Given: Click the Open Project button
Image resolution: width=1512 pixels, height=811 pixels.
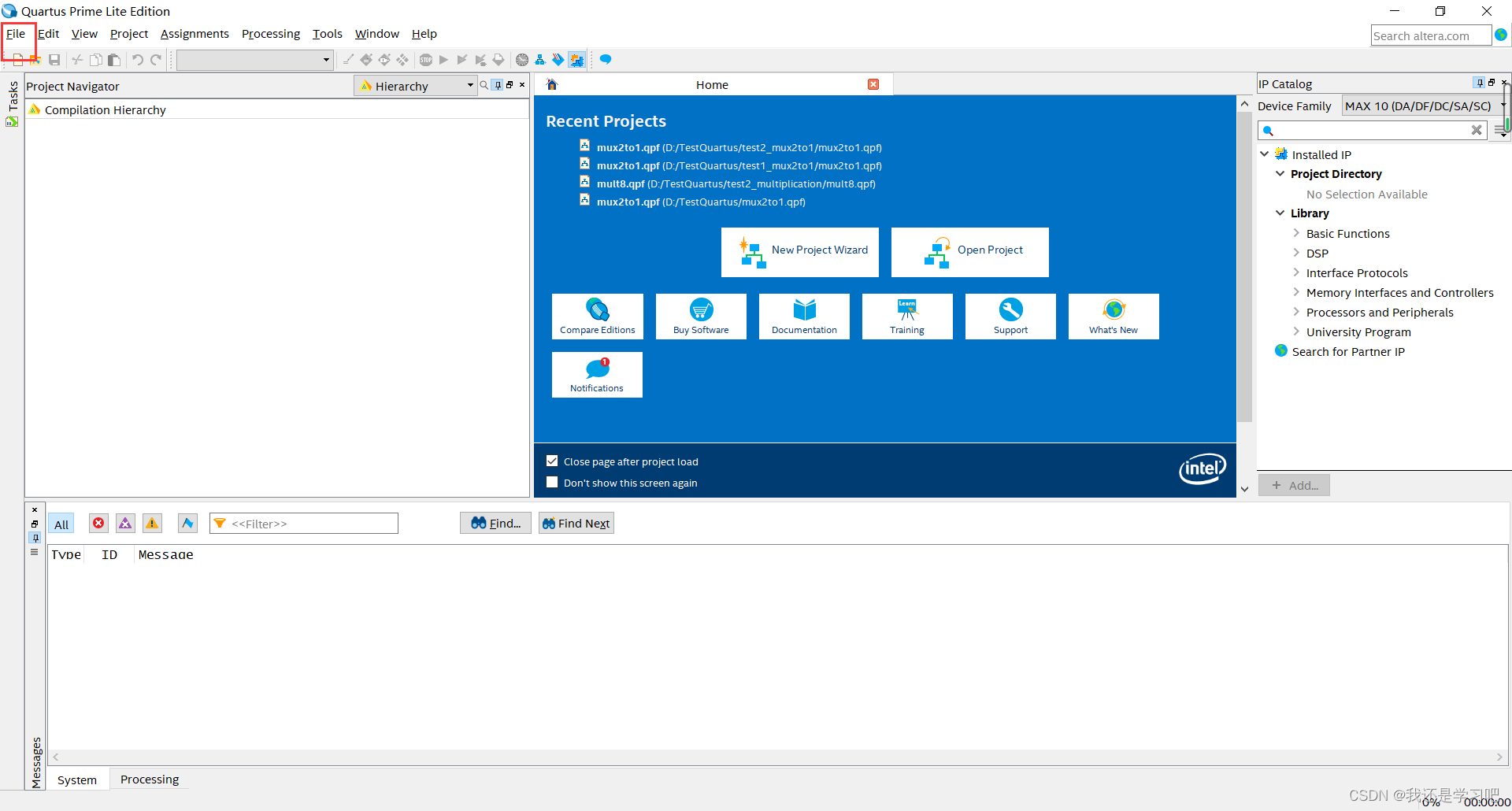Looking at the screenshot, I should click(969, 252).
